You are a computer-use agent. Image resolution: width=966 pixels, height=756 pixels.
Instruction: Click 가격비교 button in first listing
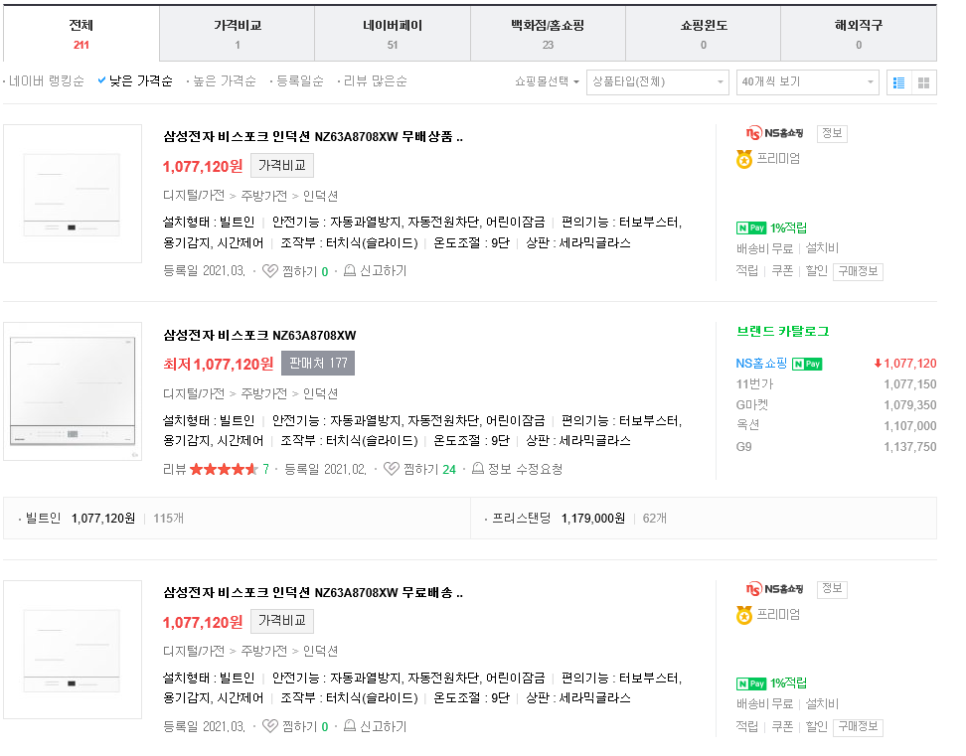click(x=282, y=166)
